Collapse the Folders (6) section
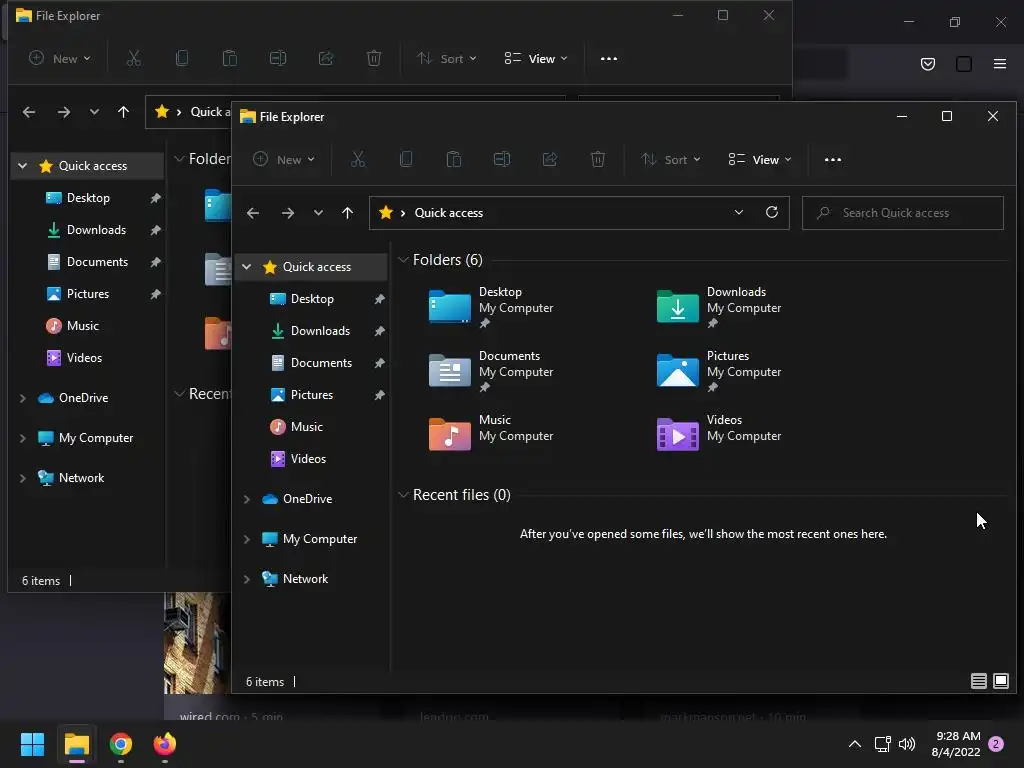The height and width of the screenshot is (768, 1024). click(403, 260)
